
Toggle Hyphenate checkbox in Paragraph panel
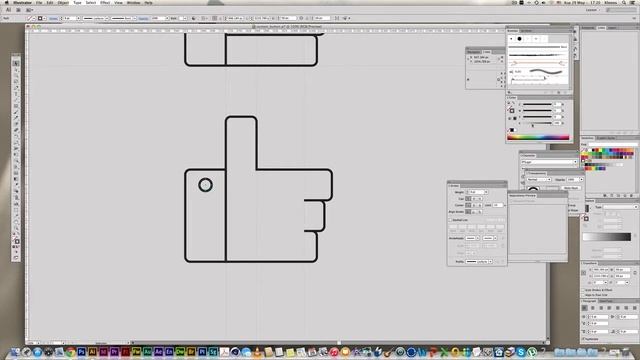pos(583,339)
